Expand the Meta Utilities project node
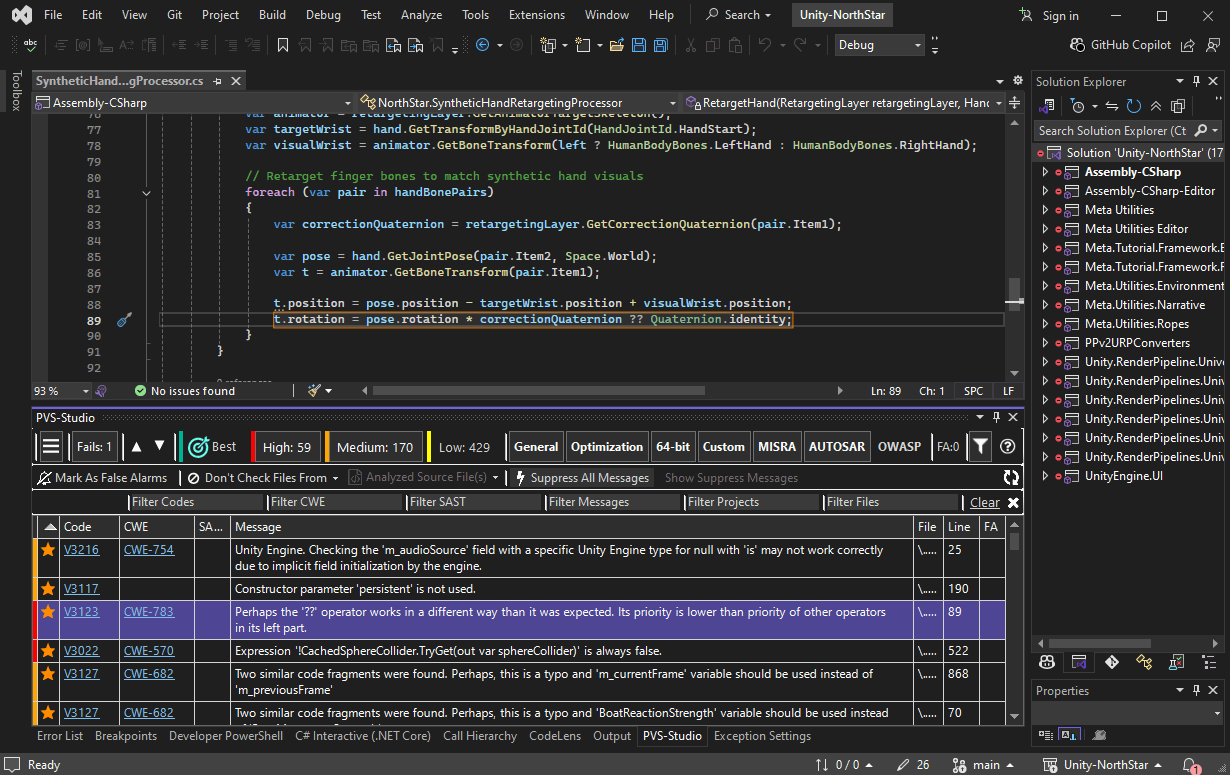The width and height of the screenshot is (1230, 775). pyautogui.click(x=1045, y=210)
